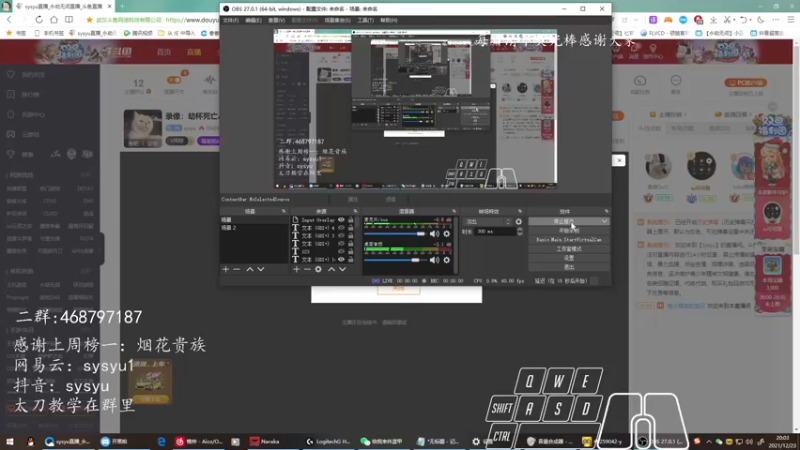Open OBS 文件(F) menu

pyautogui.click(x=231, y=20)
